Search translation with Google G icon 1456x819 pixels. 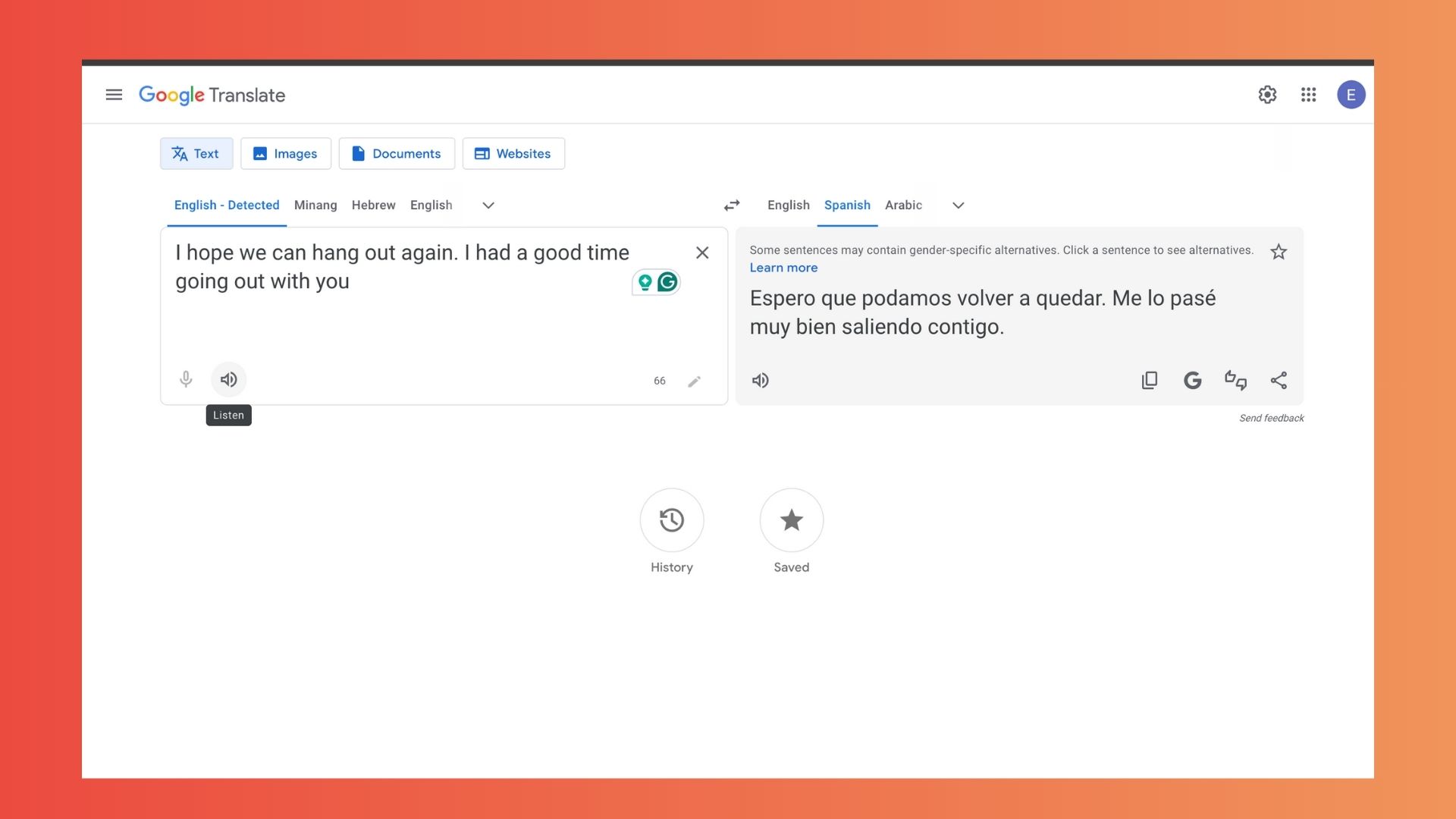(1192, 381)
